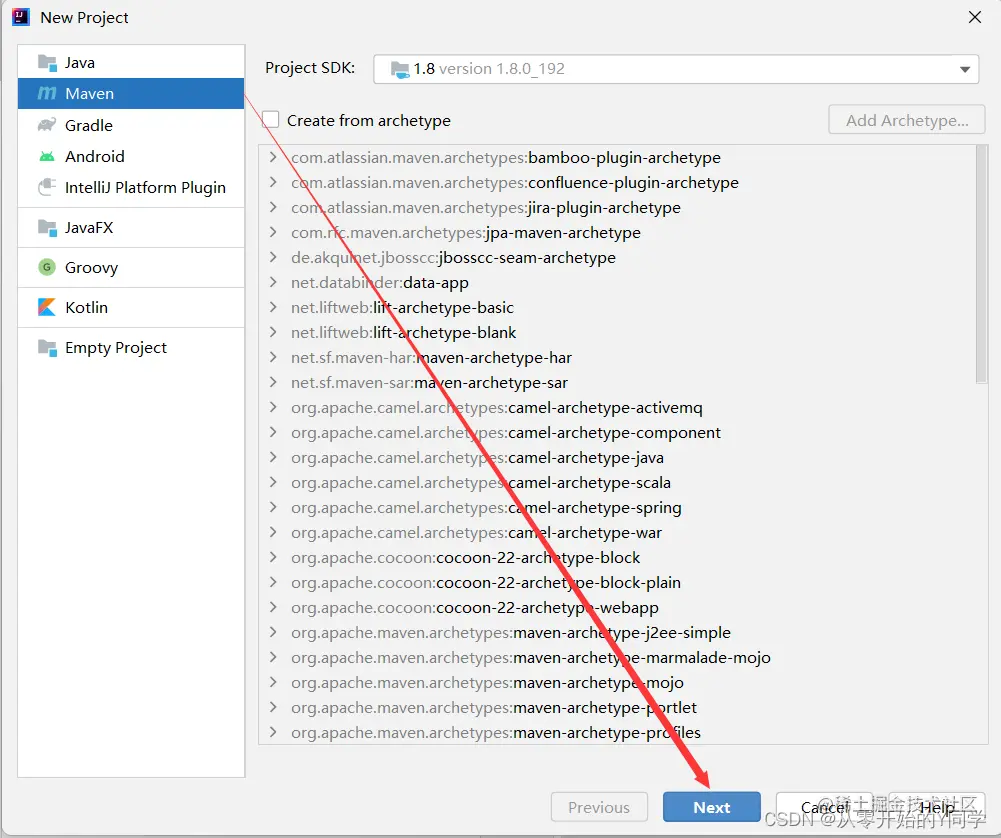
Task: Select the camel-archetype-scala row
Action: click(617, 483)
